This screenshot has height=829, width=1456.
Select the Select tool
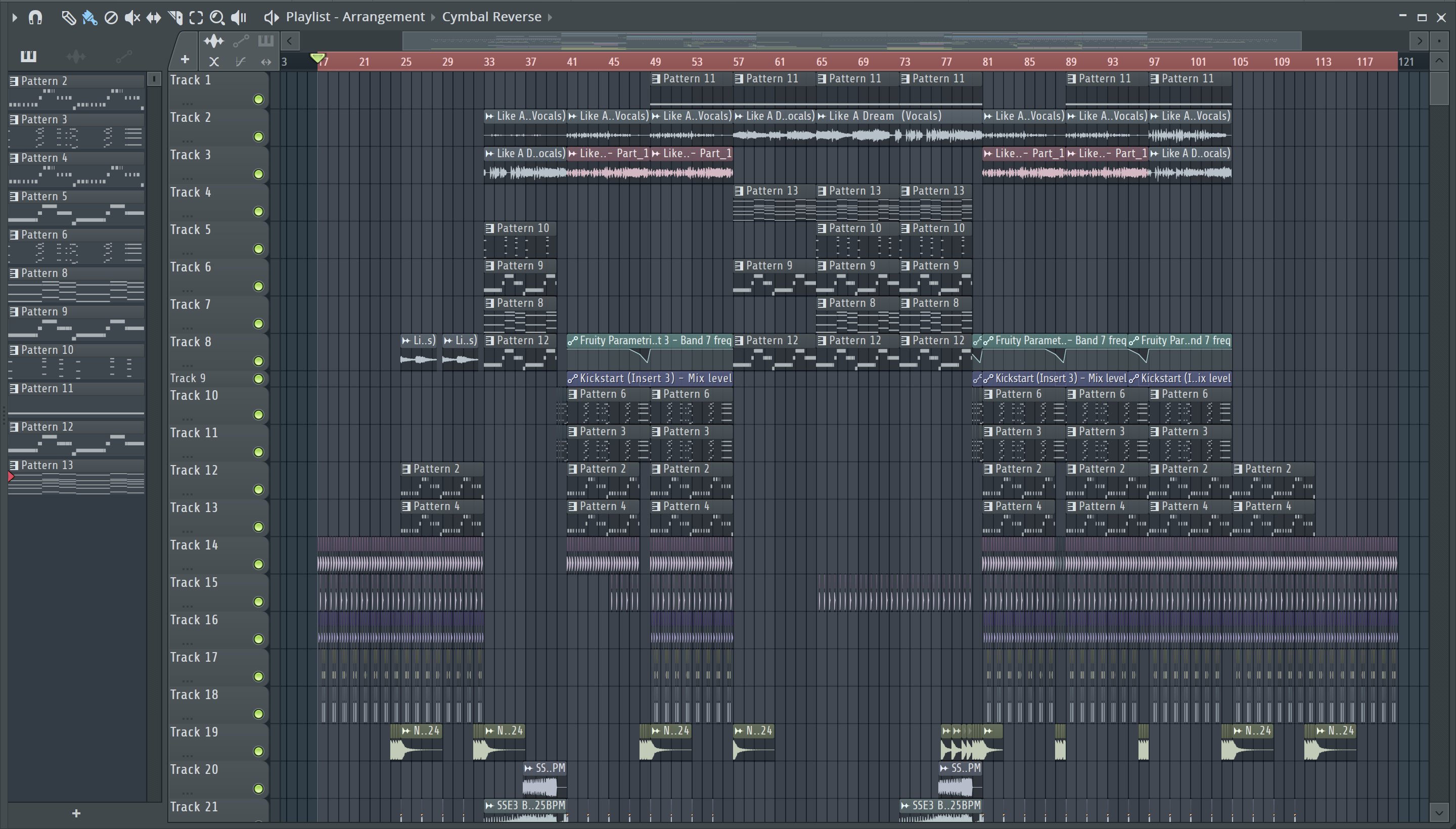pyautogui.click(x=196, y=17)
